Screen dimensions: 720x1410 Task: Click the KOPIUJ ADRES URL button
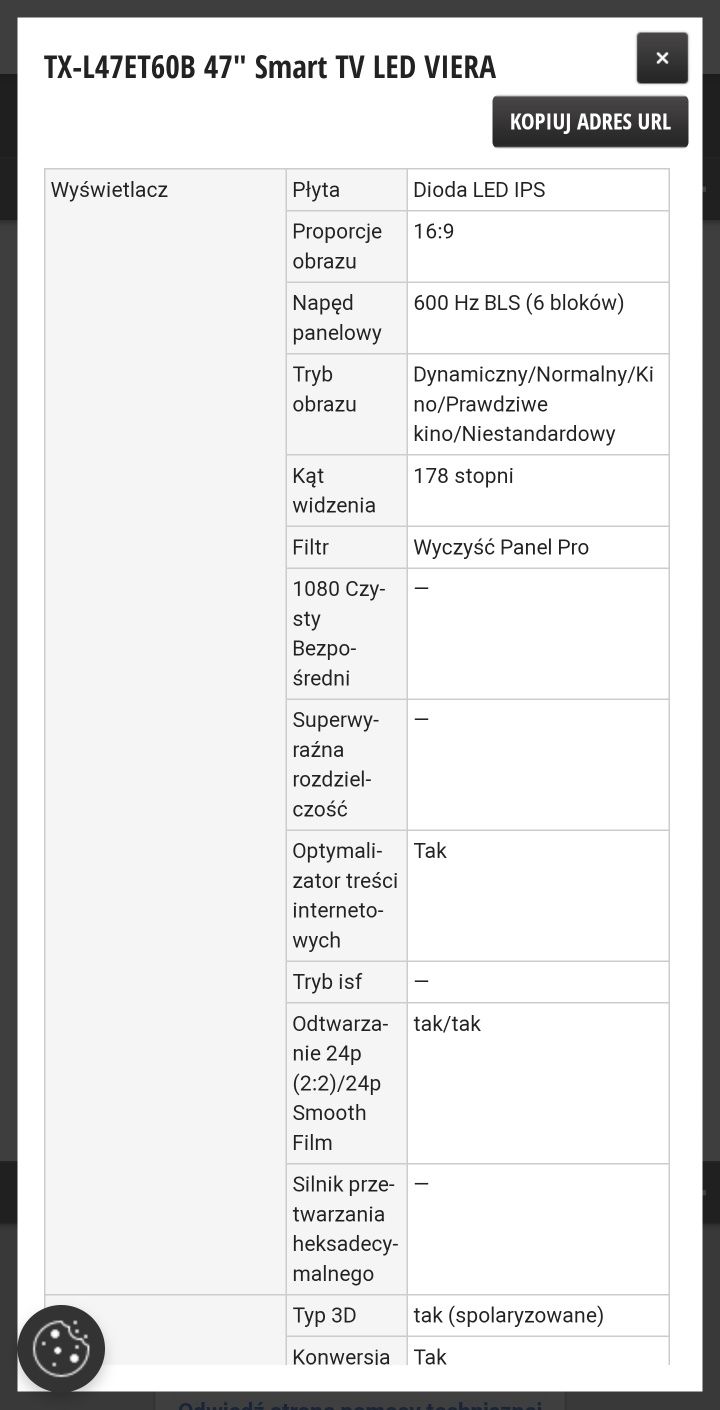pyautogui.click(x=590, y=122)
